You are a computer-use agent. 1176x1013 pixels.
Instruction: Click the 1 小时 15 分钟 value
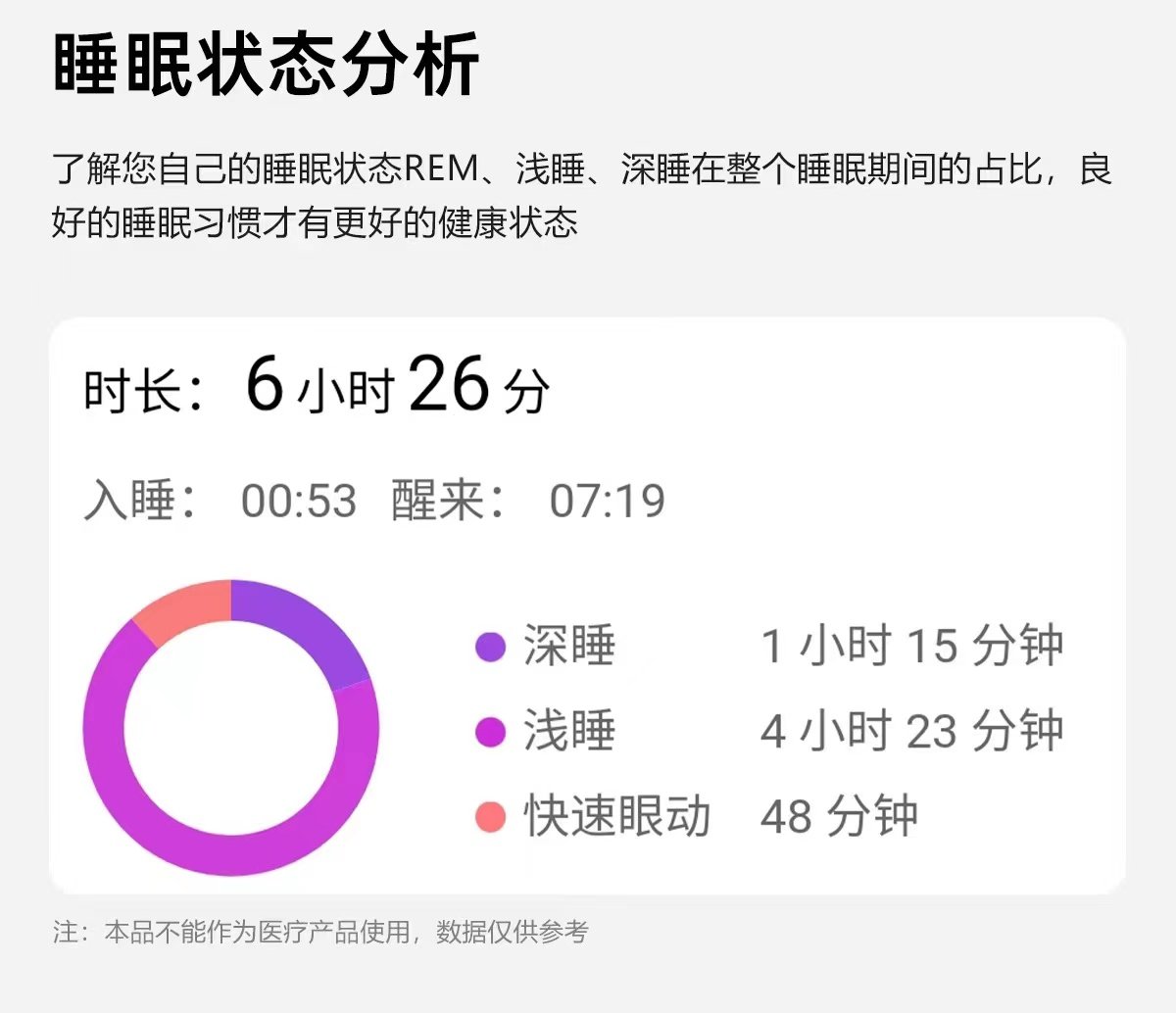(x=911, y=647)
